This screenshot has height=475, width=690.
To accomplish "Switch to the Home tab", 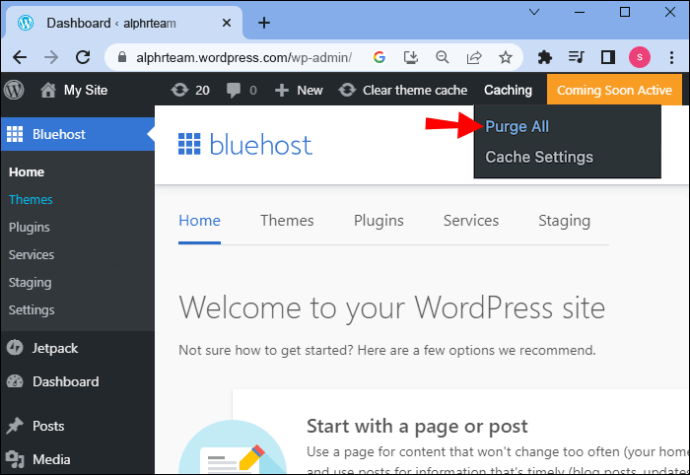I will tap(199, 221).
